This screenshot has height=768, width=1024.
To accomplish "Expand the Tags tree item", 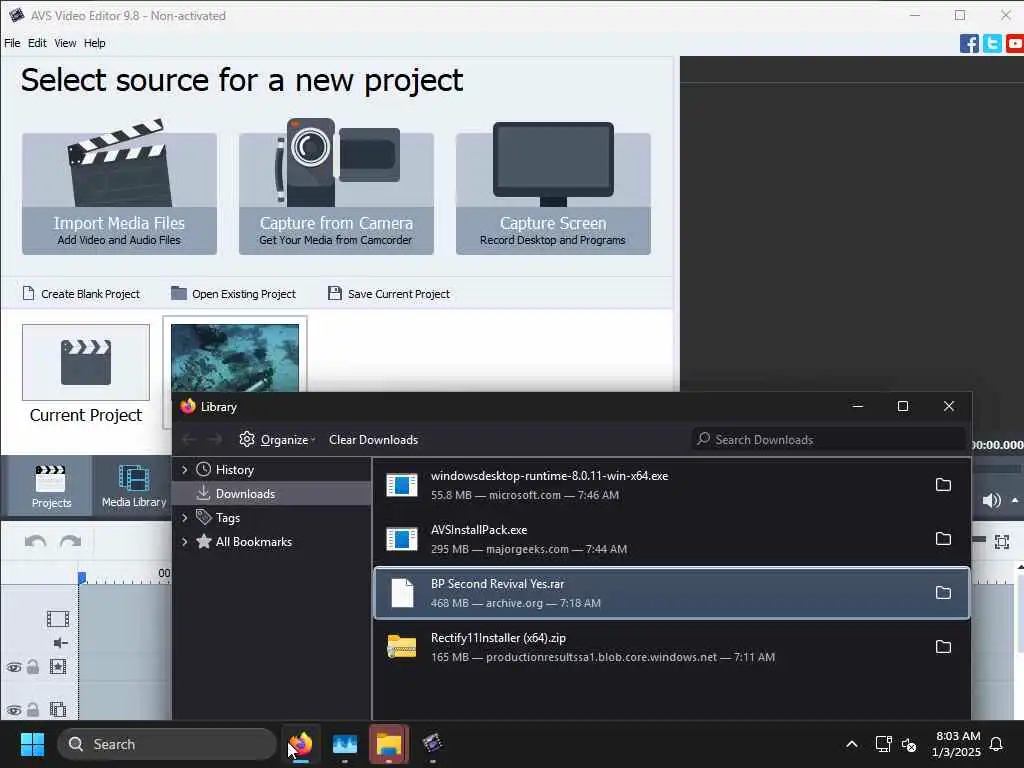I will (x=185, y=518).
